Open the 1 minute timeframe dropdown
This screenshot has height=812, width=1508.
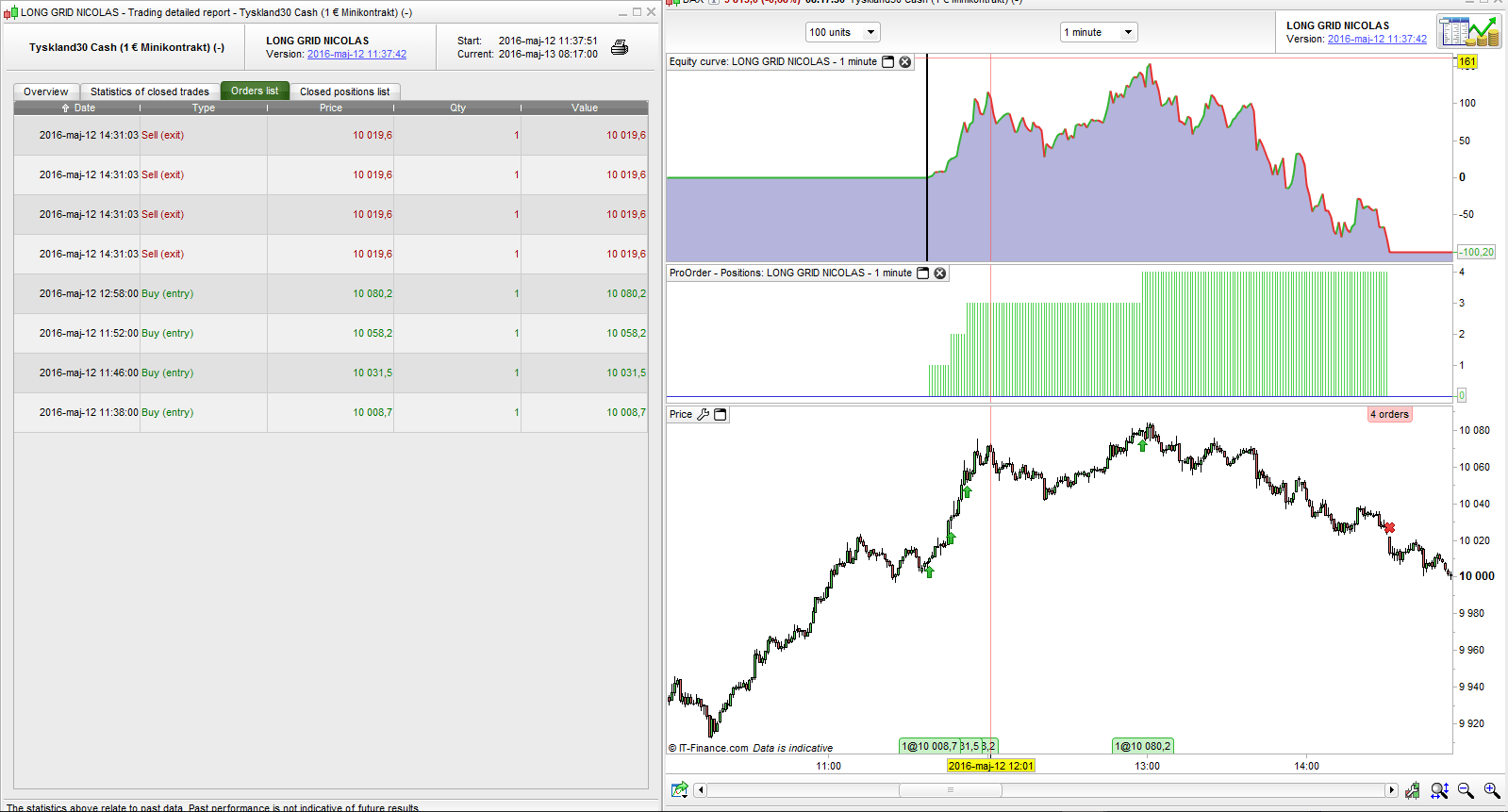(x=1099, y=32)
